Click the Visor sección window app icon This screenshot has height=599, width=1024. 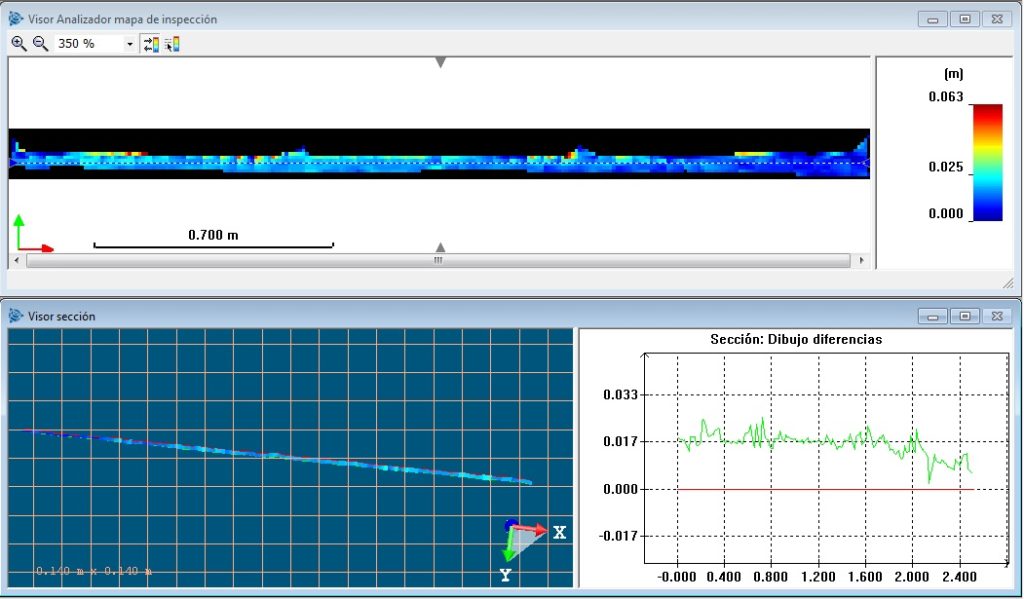click(x=15, y=316)
